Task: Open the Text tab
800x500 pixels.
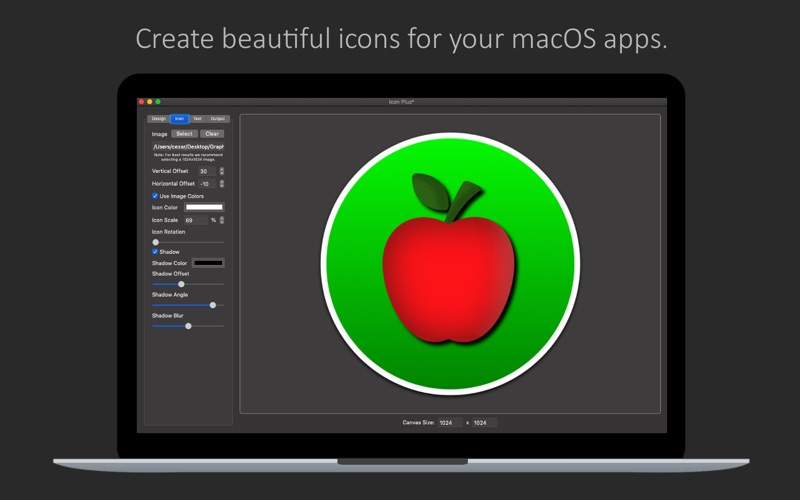Action: point(197,119)
